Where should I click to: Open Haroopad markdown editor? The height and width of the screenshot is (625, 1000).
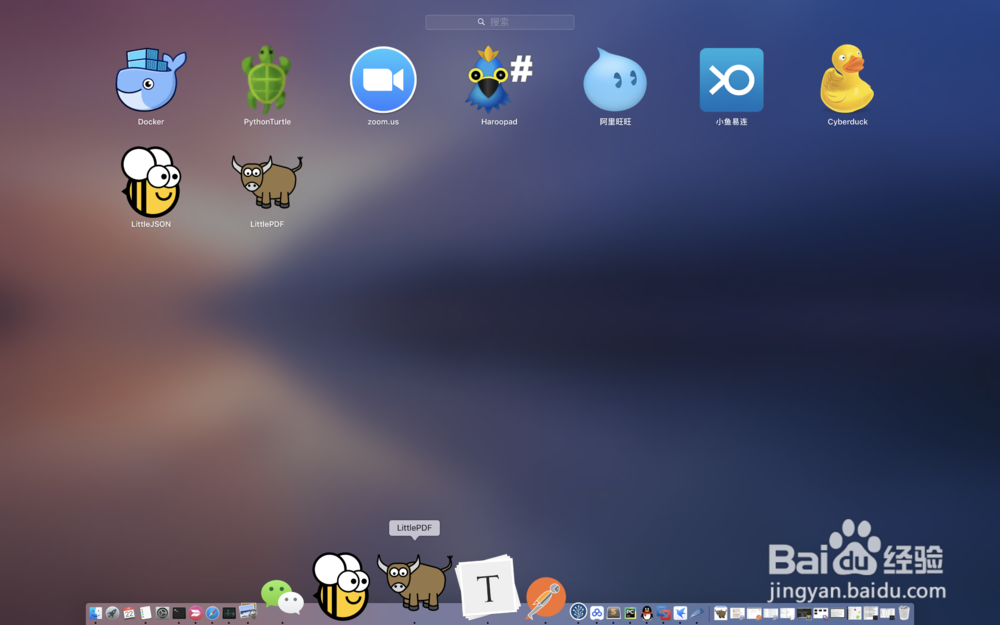click(x=499, y=80)
